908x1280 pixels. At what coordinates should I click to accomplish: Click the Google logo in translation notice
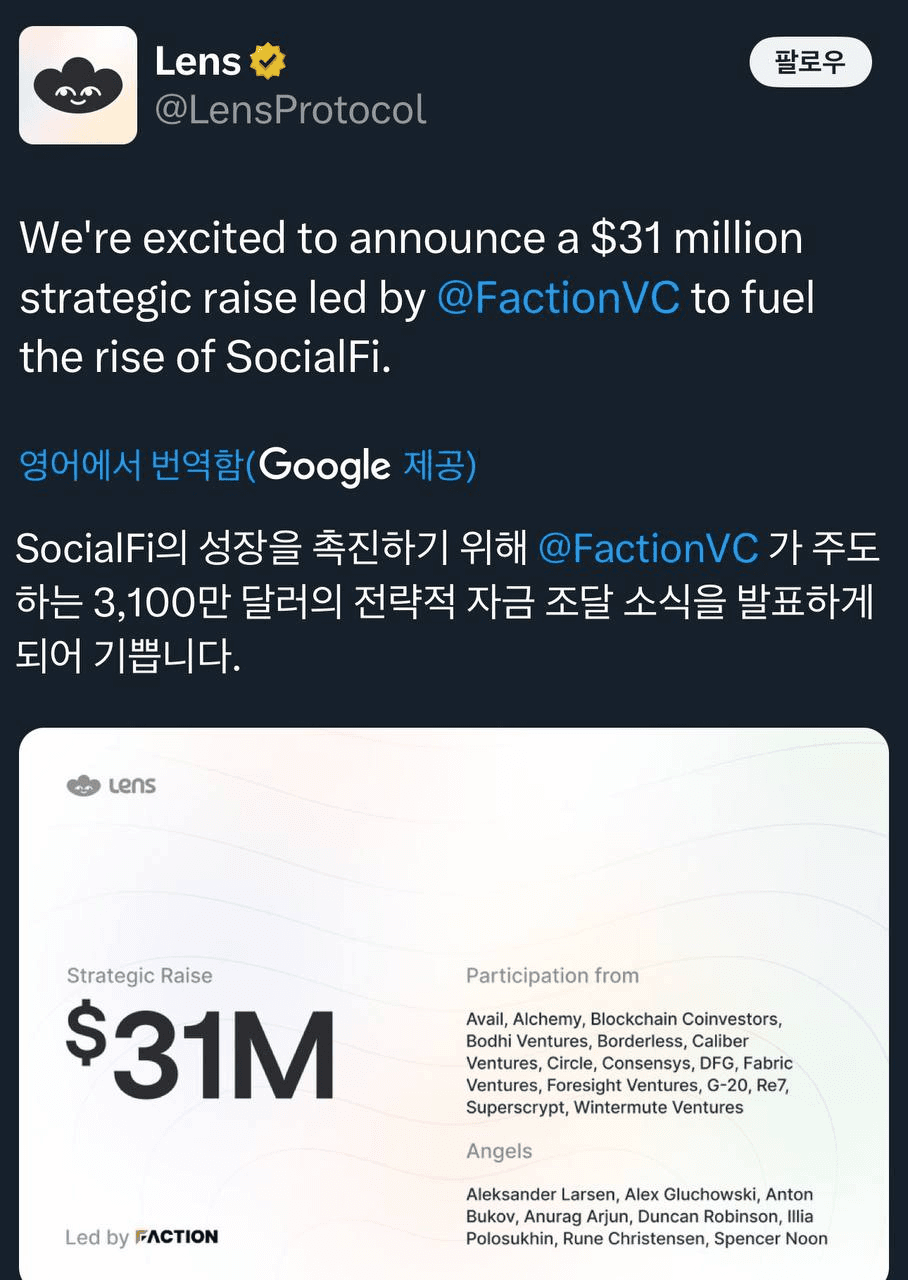[x=325, y=466]
